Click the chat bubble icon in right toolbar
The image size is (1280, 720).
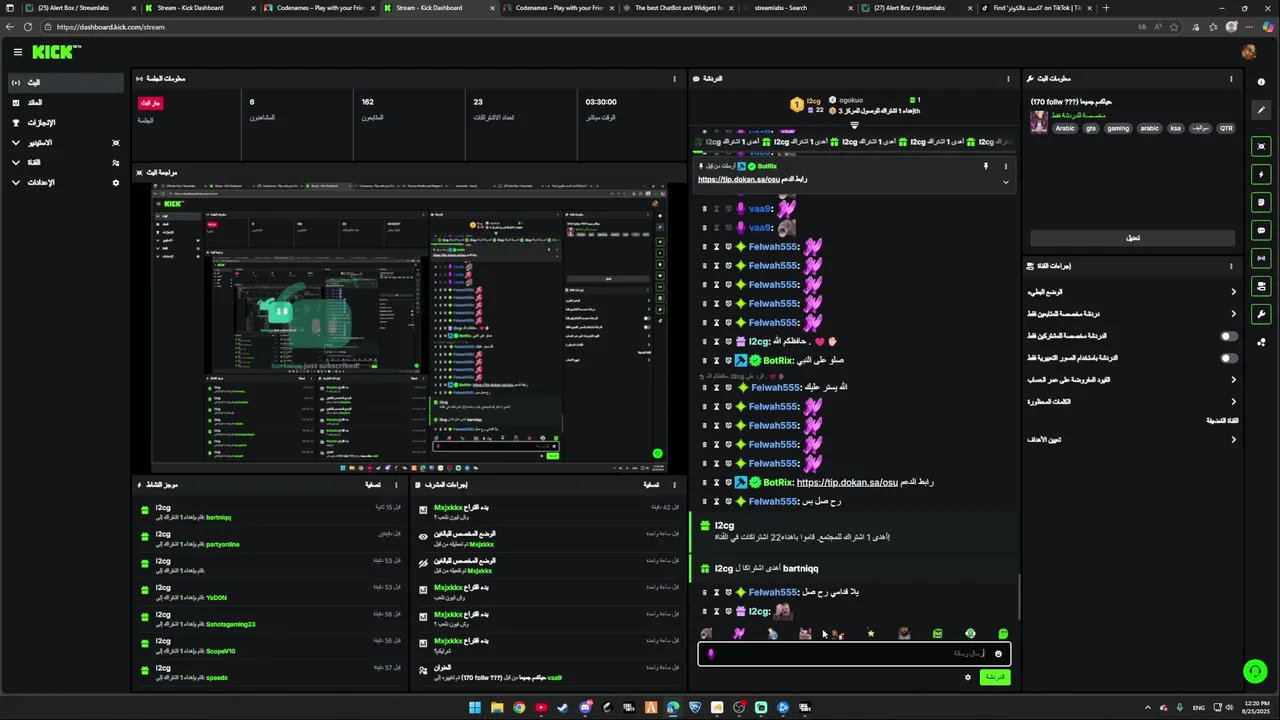1261,230
